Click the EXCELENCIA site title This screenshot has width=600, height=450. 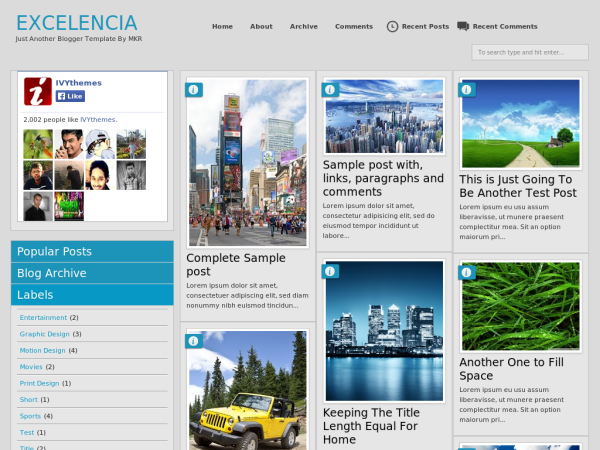[x=77, y=23]
